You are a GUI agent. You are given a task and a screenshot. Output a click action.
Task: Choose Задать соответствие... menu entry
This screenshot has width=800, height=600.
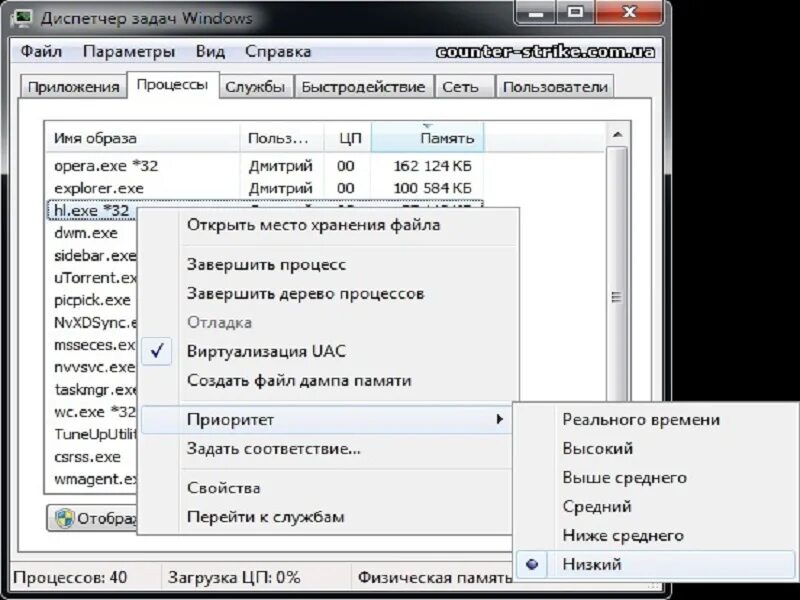point(273,448)
